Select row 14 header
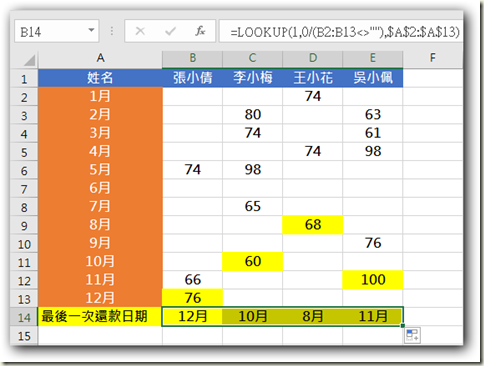This screenshot has height=366, width=484. point(24,317)
